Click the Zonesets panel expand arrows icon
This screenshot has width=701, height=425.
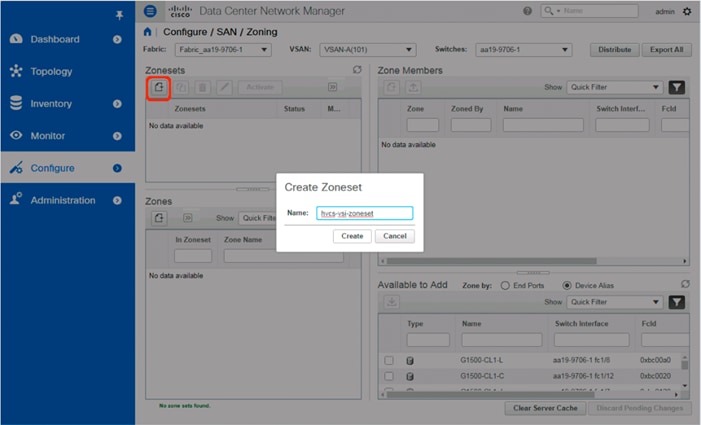tap(332, 87)
